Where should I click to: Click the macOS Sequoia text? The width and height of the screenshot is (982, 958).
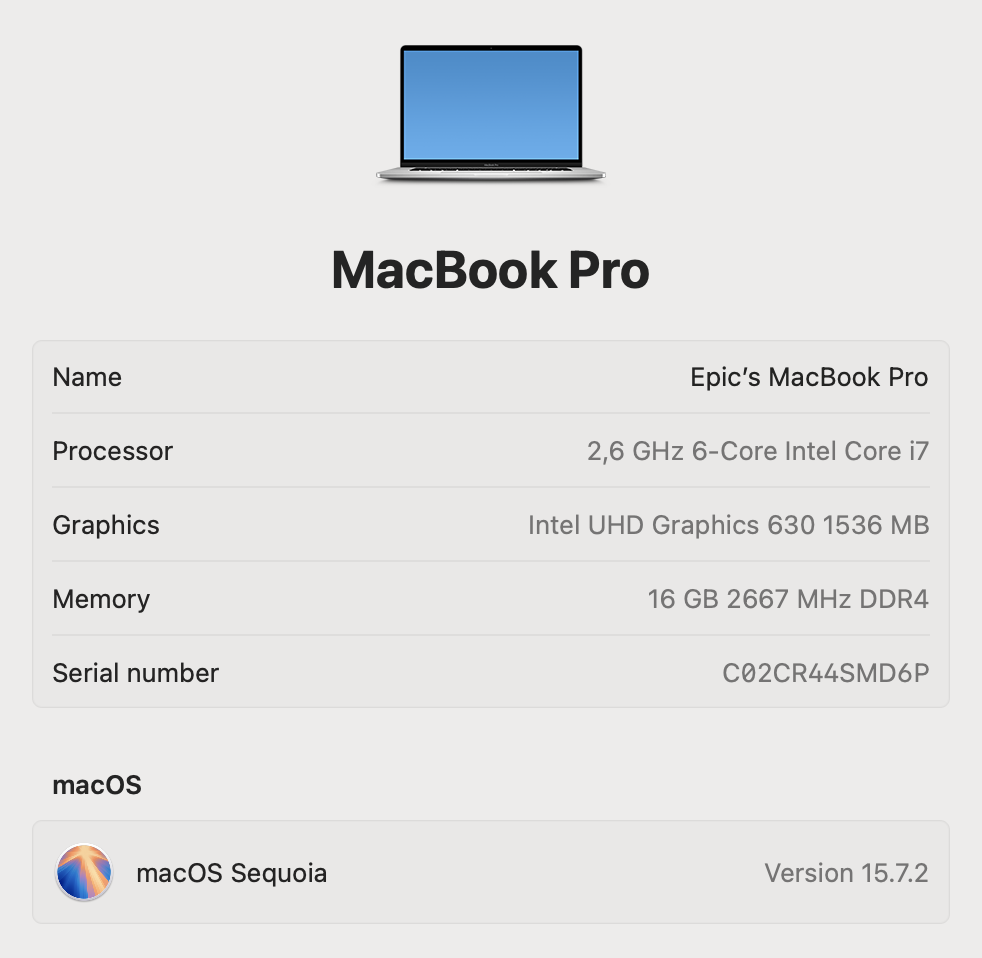[x=232, y=873]
